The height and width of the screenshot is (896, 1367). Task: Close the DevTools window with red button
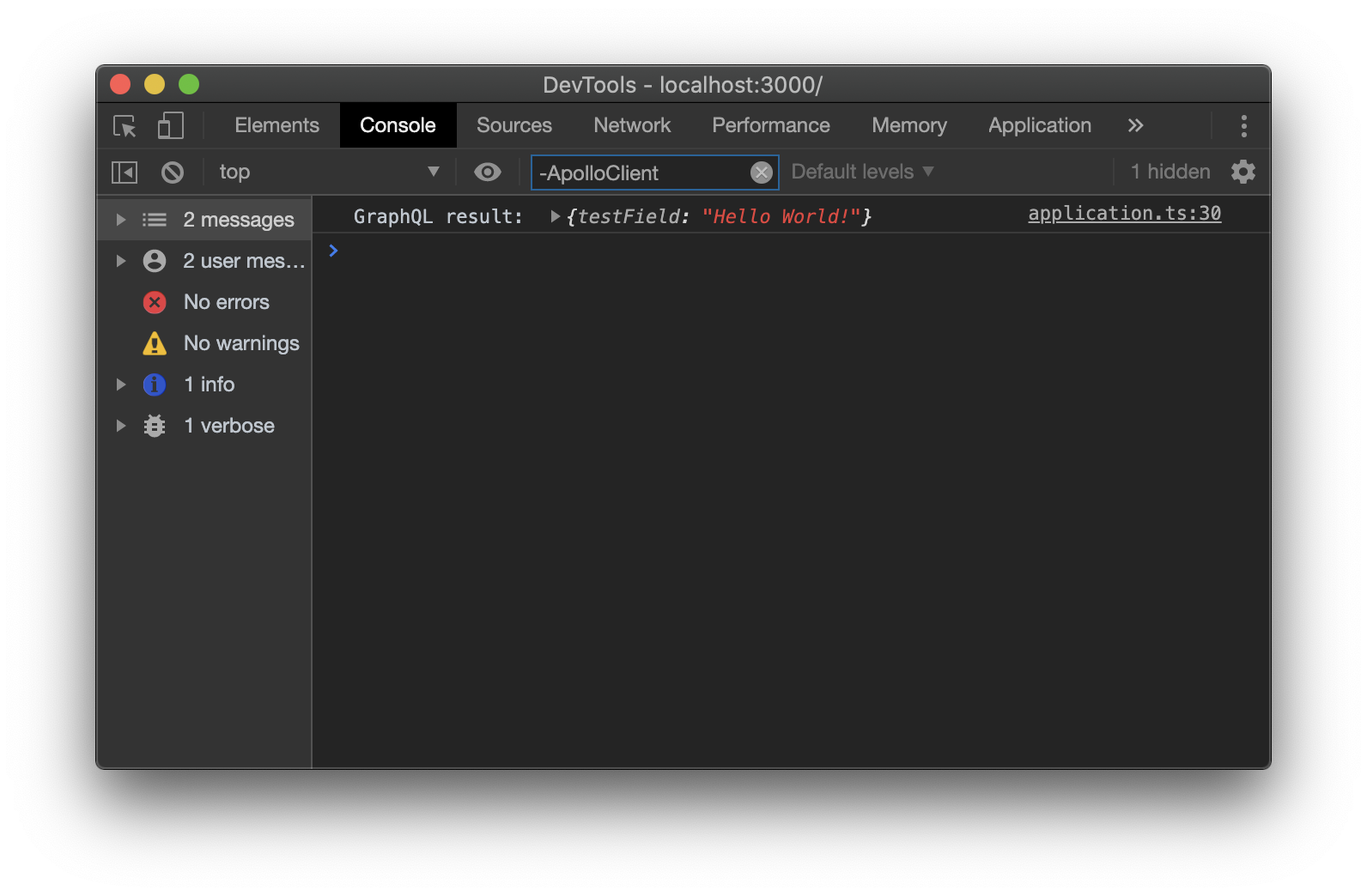[120, 84]
